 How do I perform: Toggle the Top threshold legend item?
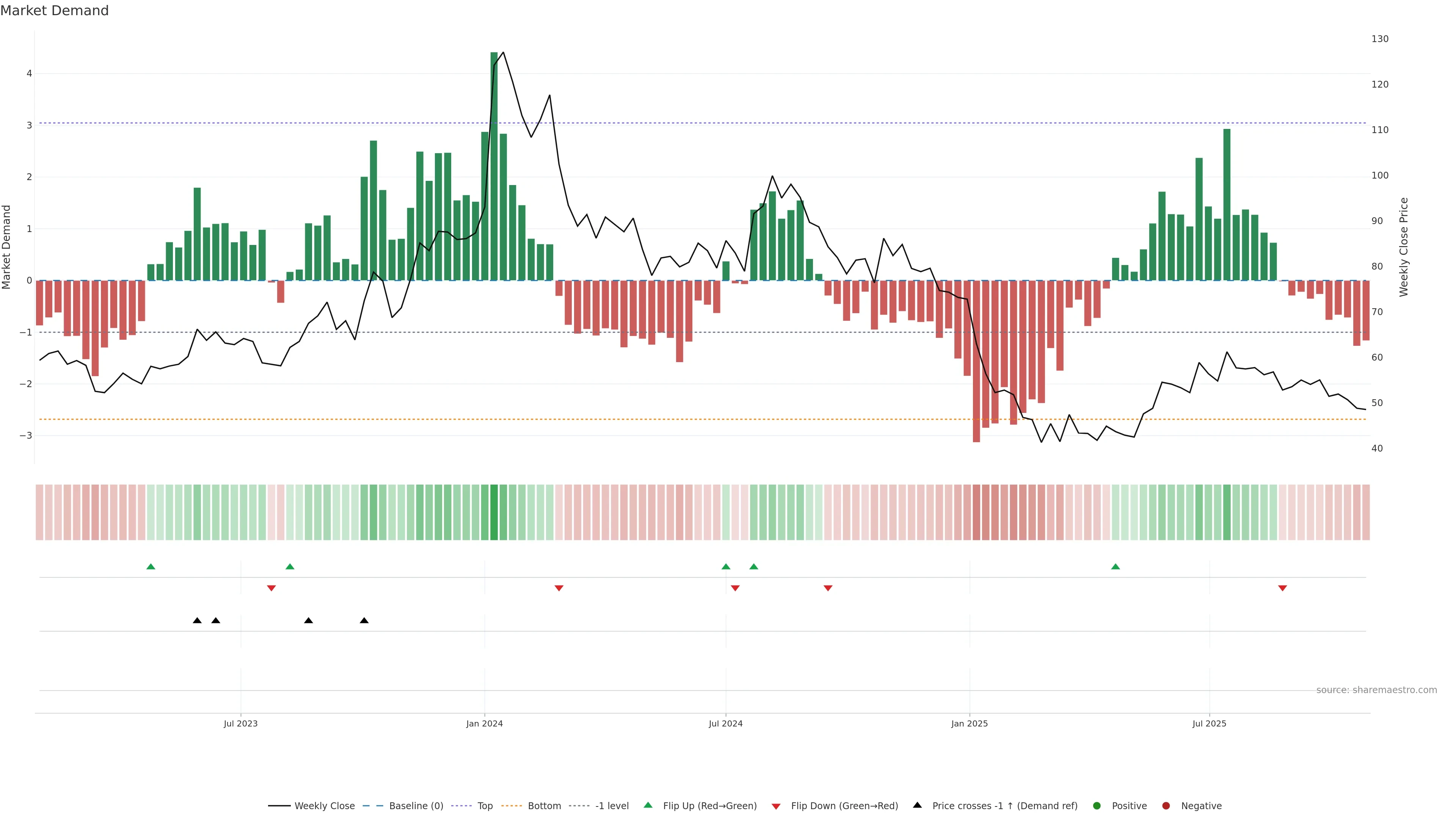tap(485, 805)
